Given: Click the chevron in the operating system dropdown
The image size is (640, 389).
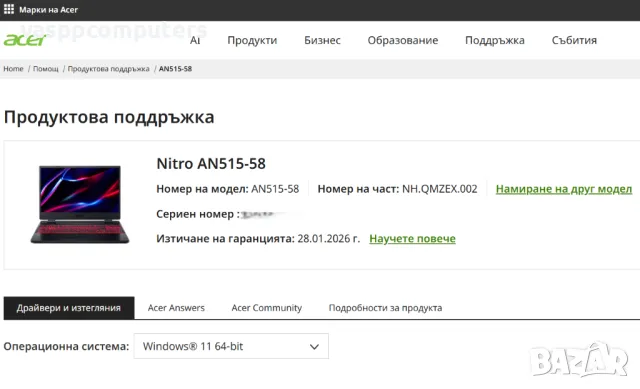Looking at the screenshot, I should click(x=314, y=347).
